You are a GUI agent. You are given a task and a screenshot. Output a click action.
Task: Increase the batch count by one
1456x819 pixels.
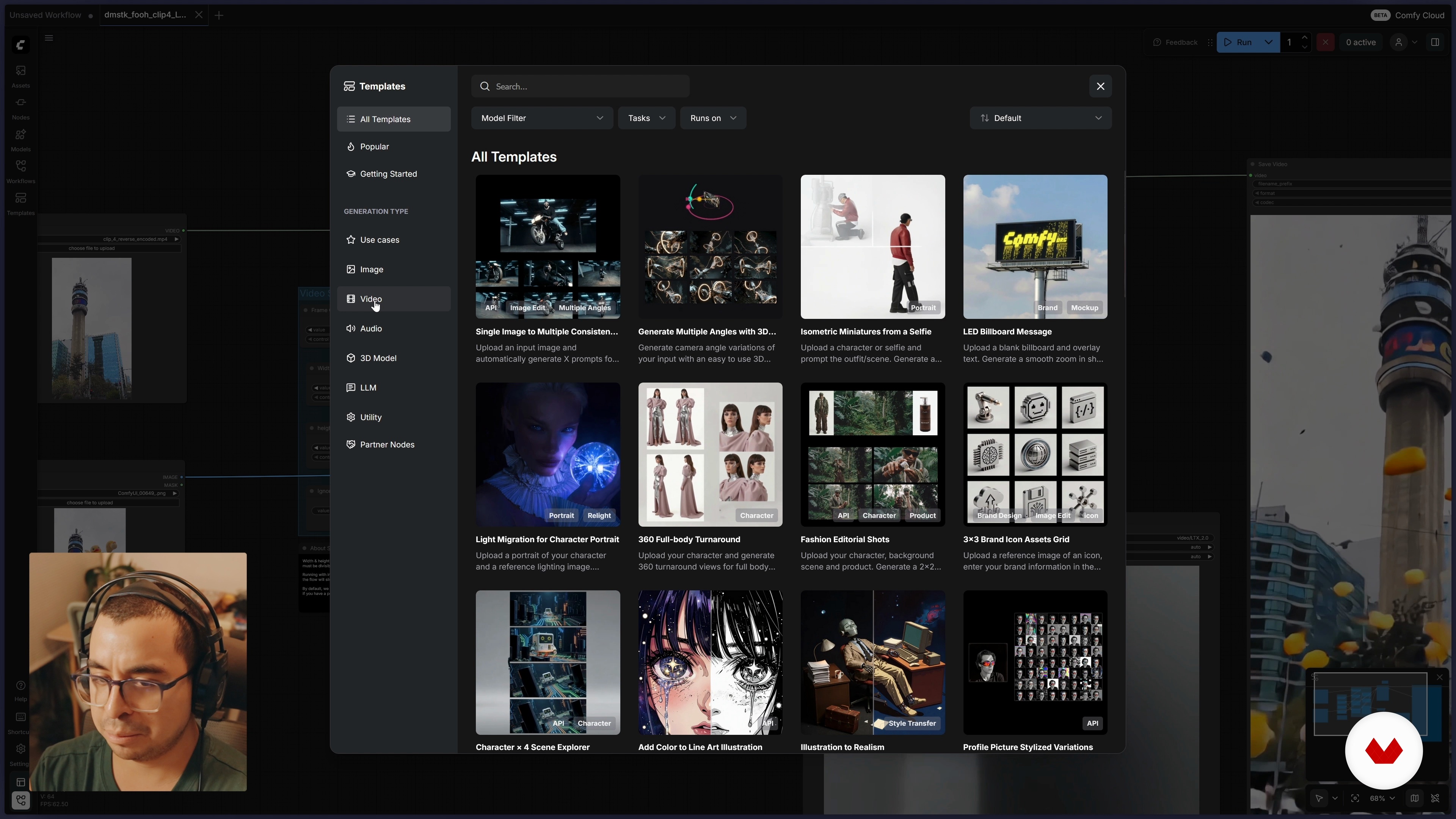tap(1305, 37)
